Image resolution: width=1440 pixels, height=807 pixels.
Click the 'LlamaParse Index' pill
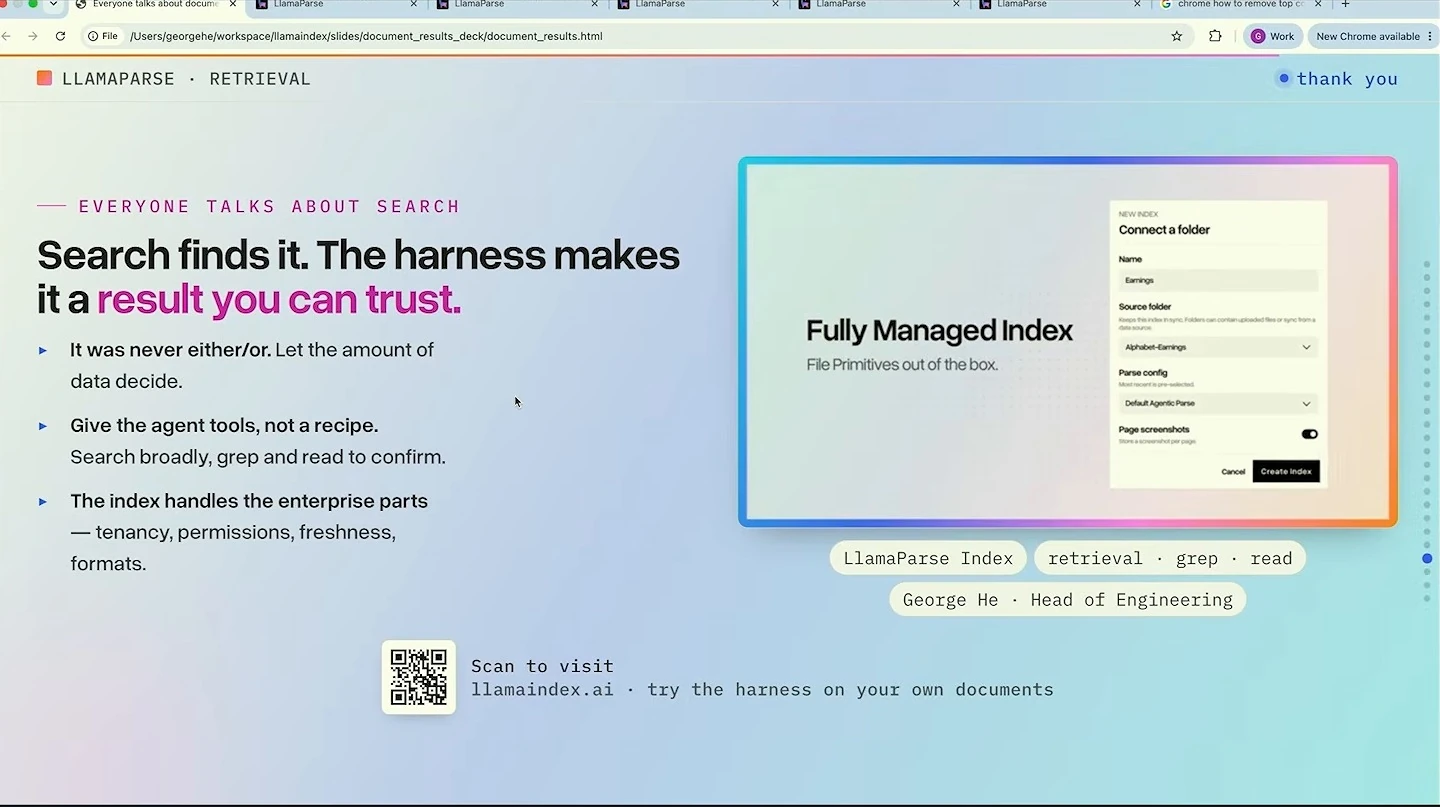pyautogui.click(x=928, y=558)
